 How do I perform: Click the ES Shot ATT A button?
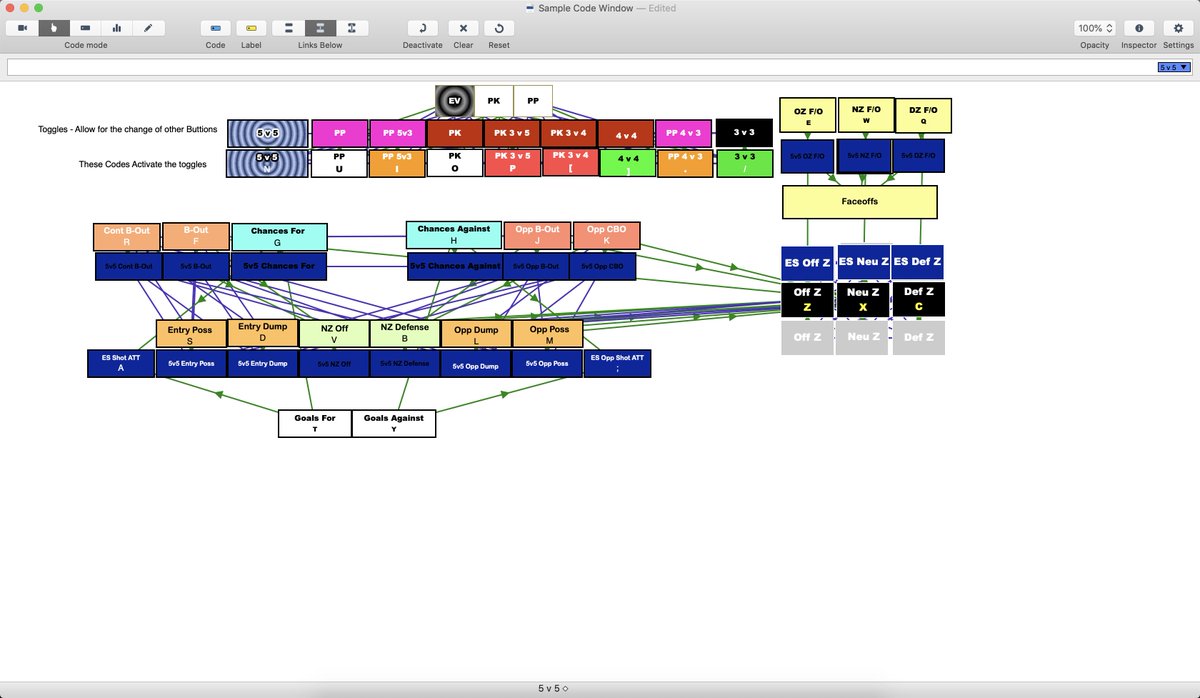tap(121, 363)
